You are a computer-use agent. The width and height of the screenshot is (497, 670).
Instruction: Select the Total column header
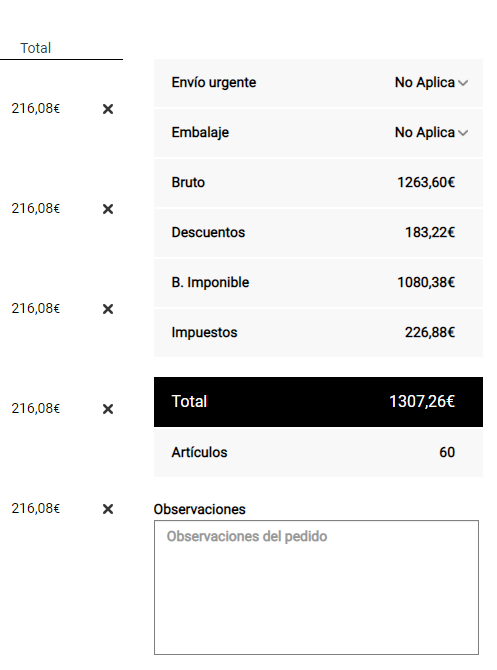coord(36,48)
